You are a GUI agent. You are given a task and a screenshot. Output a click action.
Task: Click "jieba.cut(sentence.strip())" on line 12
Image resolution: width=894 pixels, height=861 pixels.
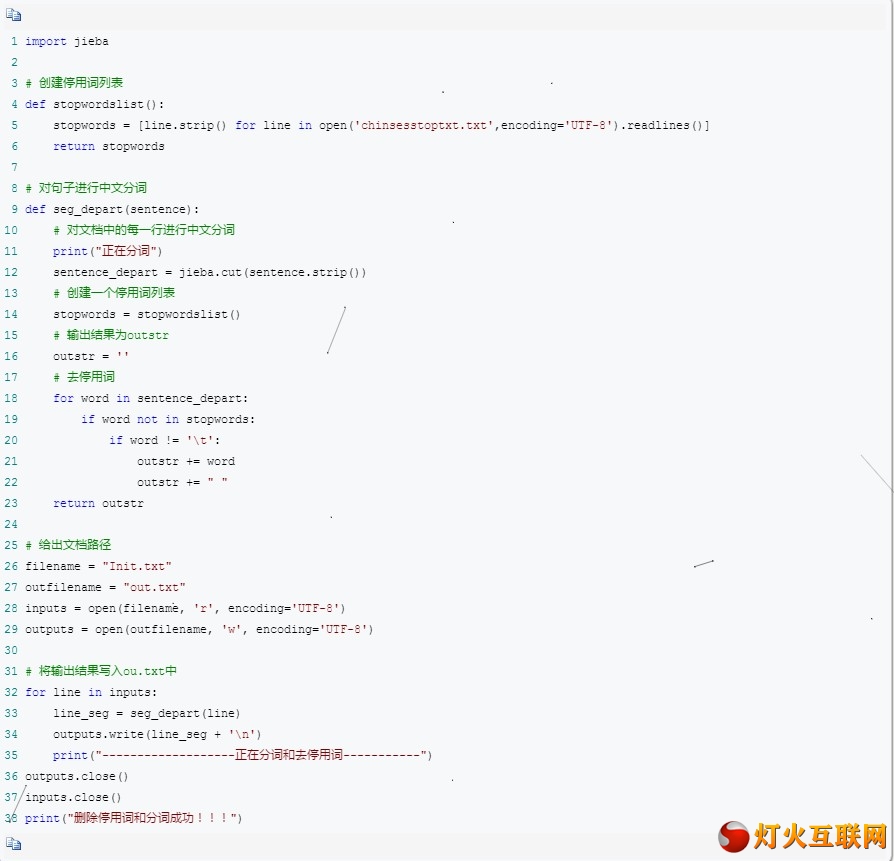(273, 272)
